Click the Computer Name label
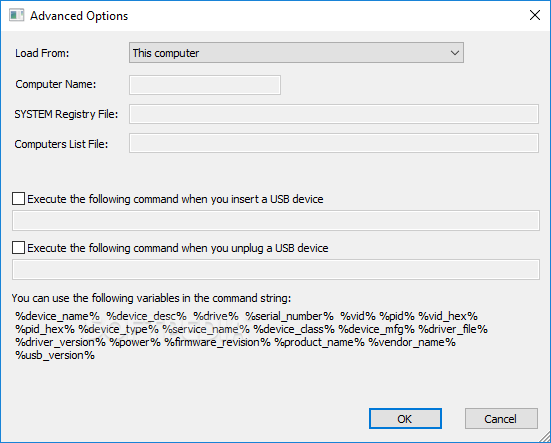Image resolution: width=551 pixels, height=443 pixels. [x=56, y=84]
